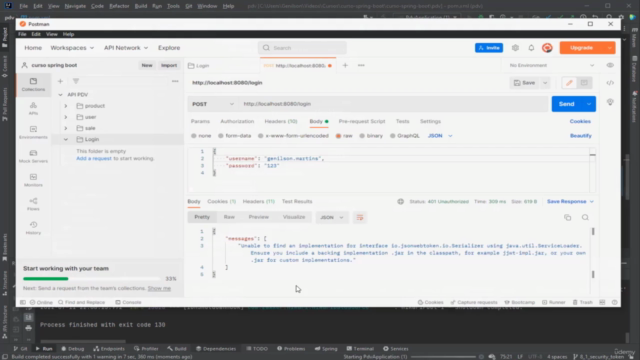Expand the sale folder
Screen dimensions: 640x360
coord(66,128)
